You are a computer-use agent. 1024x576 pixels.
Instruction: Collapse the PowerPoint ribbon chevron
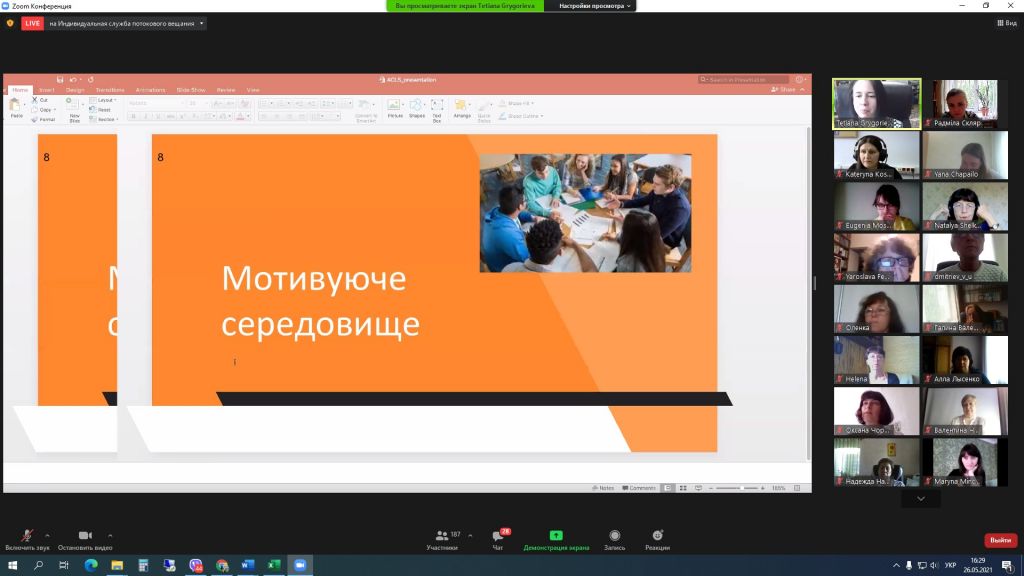coord(803,90)
